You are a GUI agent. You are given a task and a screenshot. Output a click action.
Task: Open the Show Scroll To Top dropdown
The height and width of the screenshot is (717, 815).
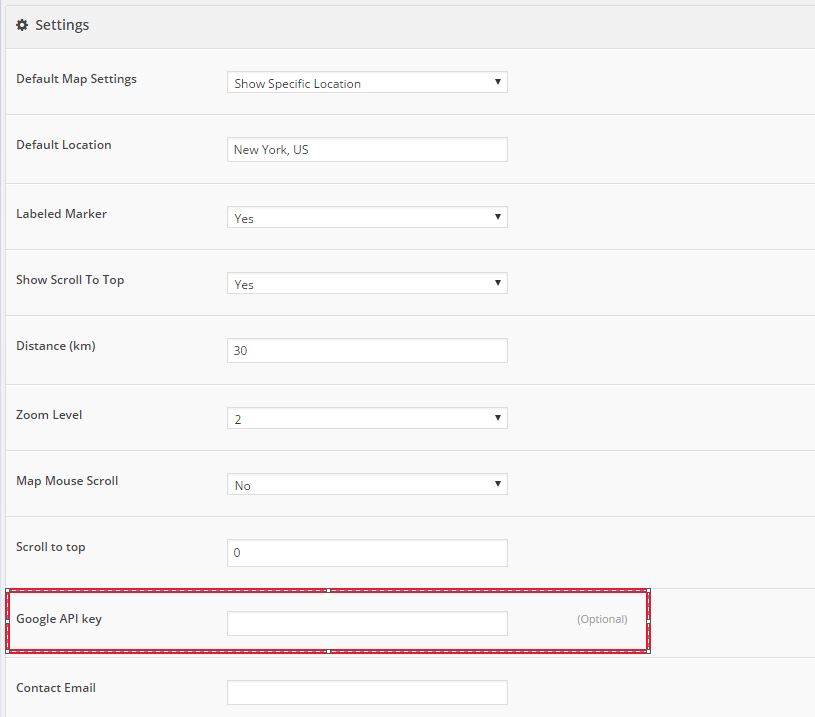(367, 283)
